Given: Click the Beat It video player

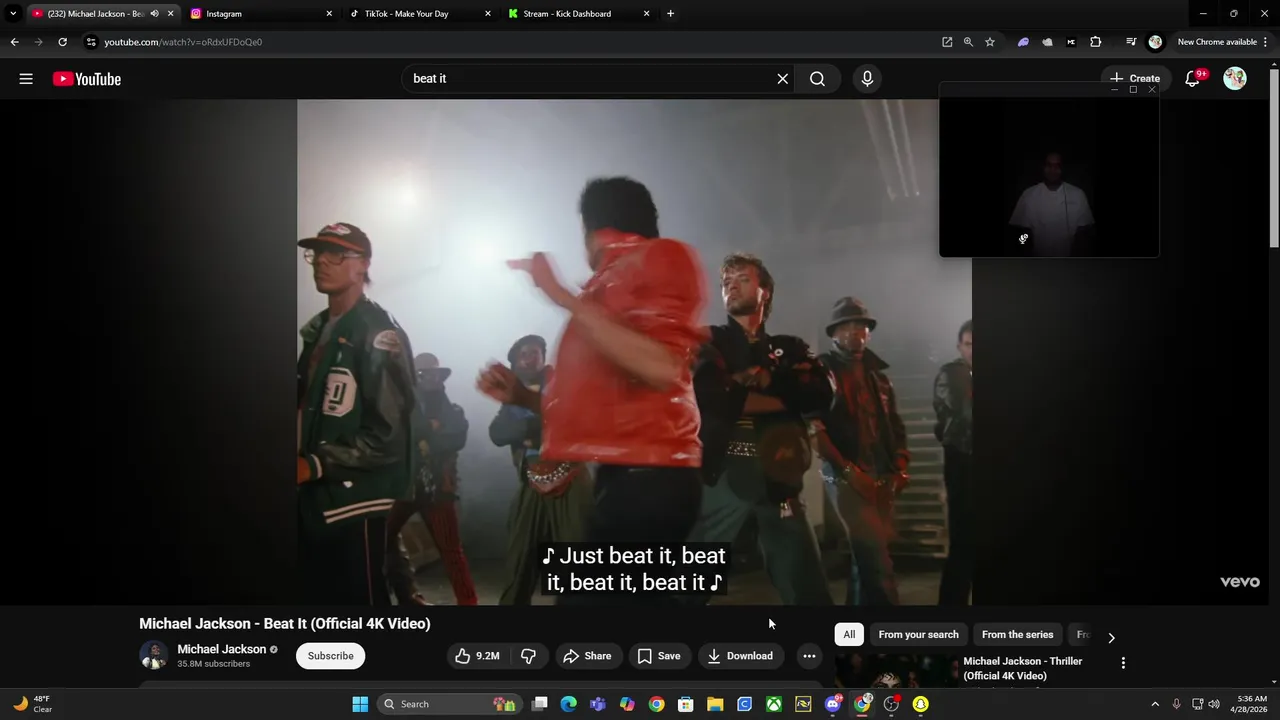Looking at the screenshot, I should (x=634, y=352).
